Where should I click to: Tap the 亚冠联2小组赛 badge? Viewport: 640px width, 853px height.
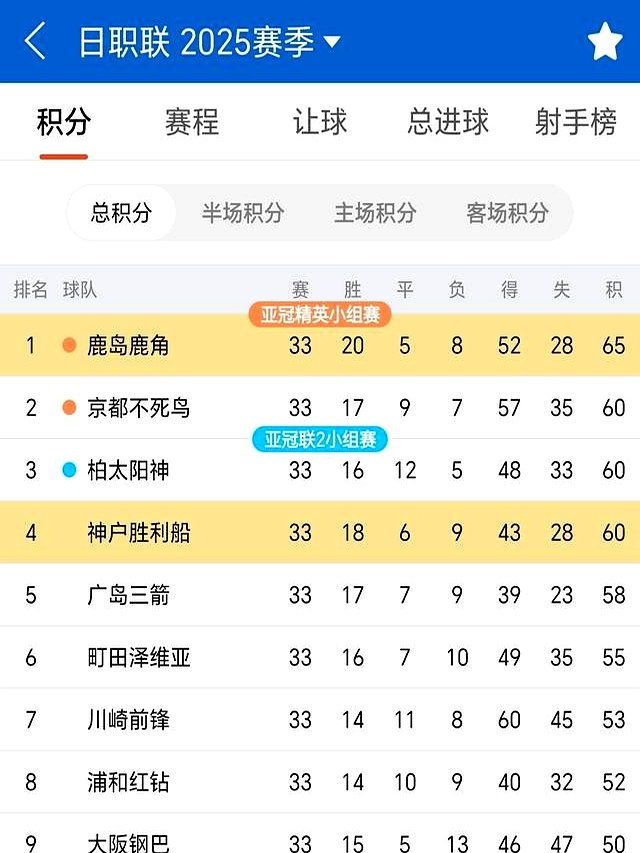[x=320, y=439]
